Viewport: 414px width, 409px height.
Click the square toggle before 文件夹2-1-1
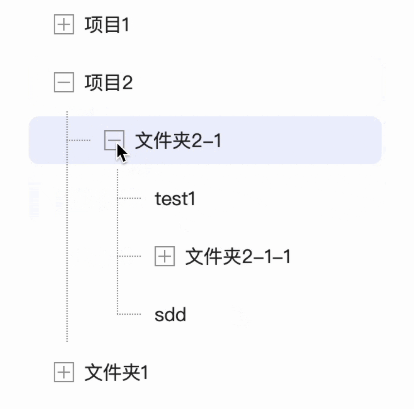point(165,256)
